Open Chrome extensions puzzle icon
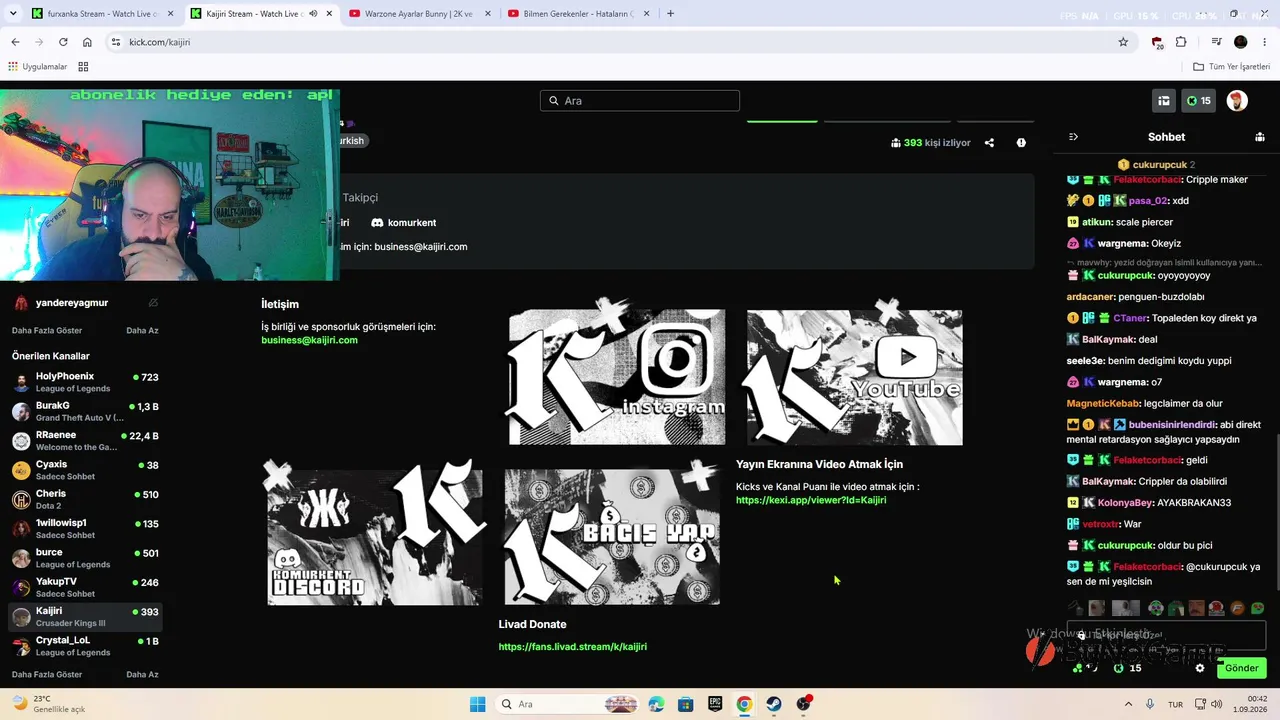The image size is (1280, 720). (x=1181, y=42)
